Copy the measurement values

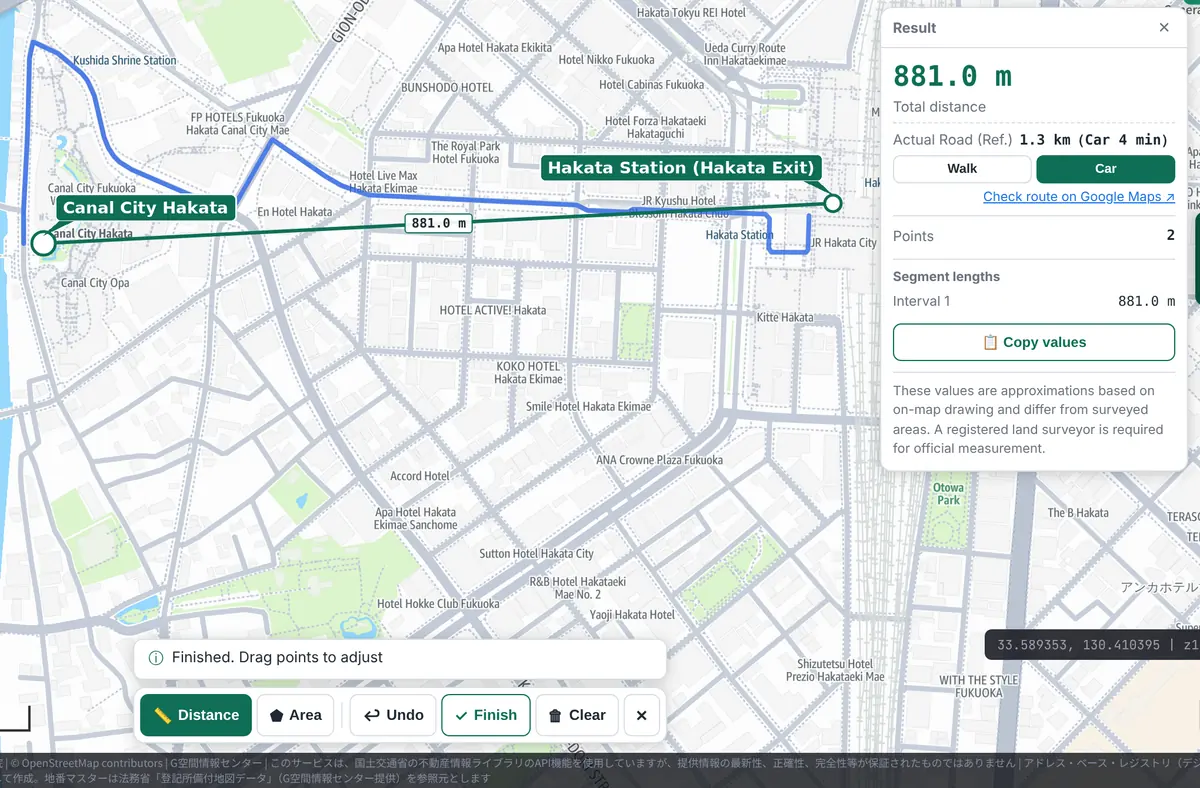(1034, 342)
